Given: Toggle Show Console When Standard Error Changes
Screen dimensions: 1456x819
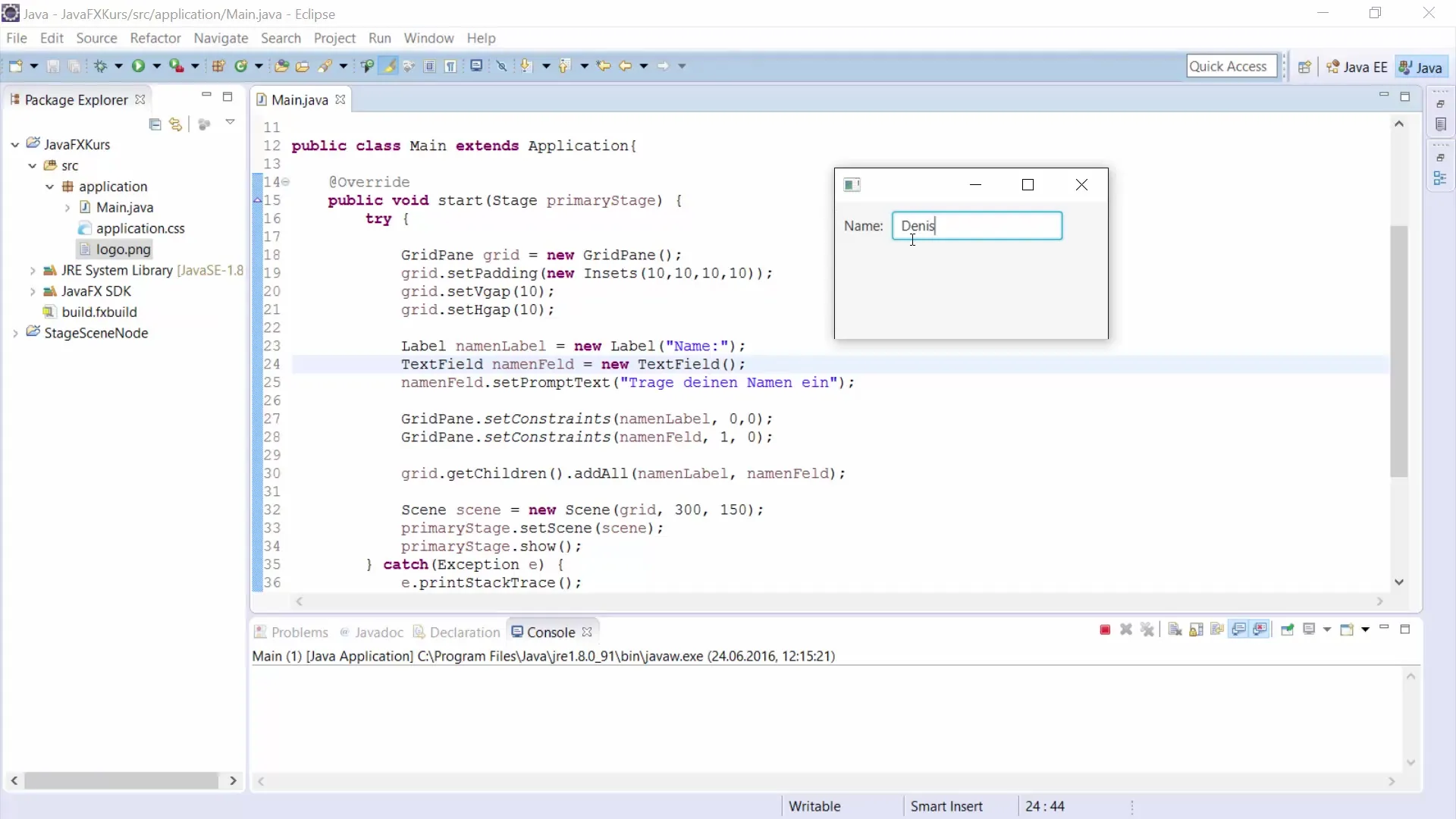Looking at the screenshot, I should (x=1260, y=629).
